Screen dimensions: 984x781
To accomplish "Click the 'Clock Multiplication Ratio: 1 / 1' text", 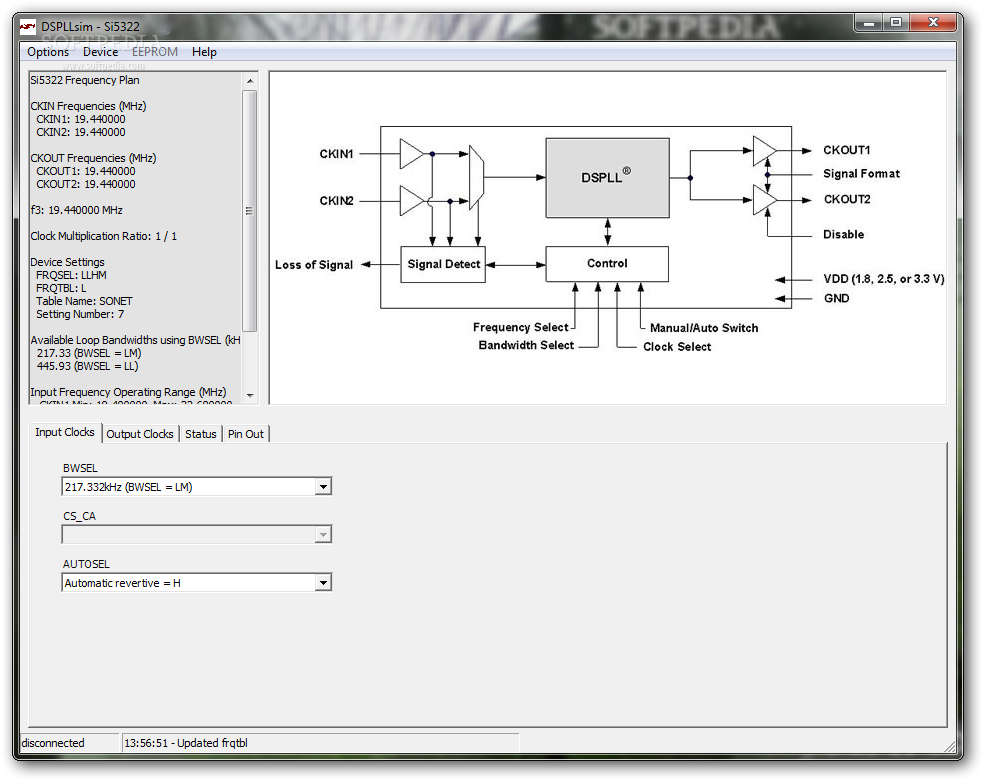I will click(104, 236).
